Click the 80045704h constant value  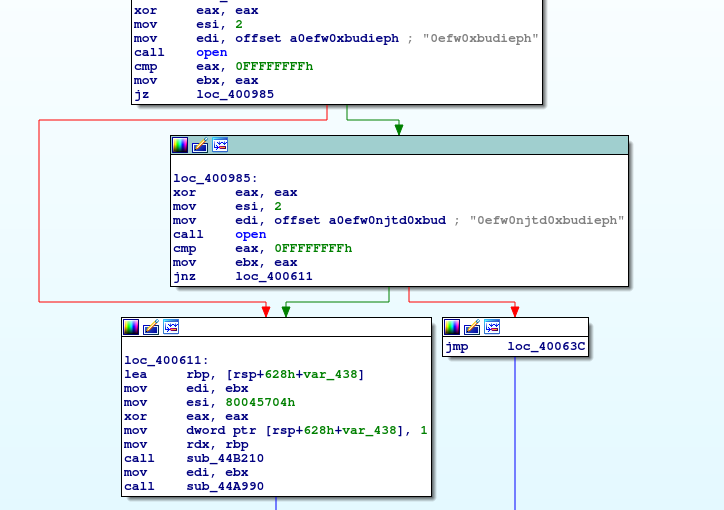coord(260,402)
